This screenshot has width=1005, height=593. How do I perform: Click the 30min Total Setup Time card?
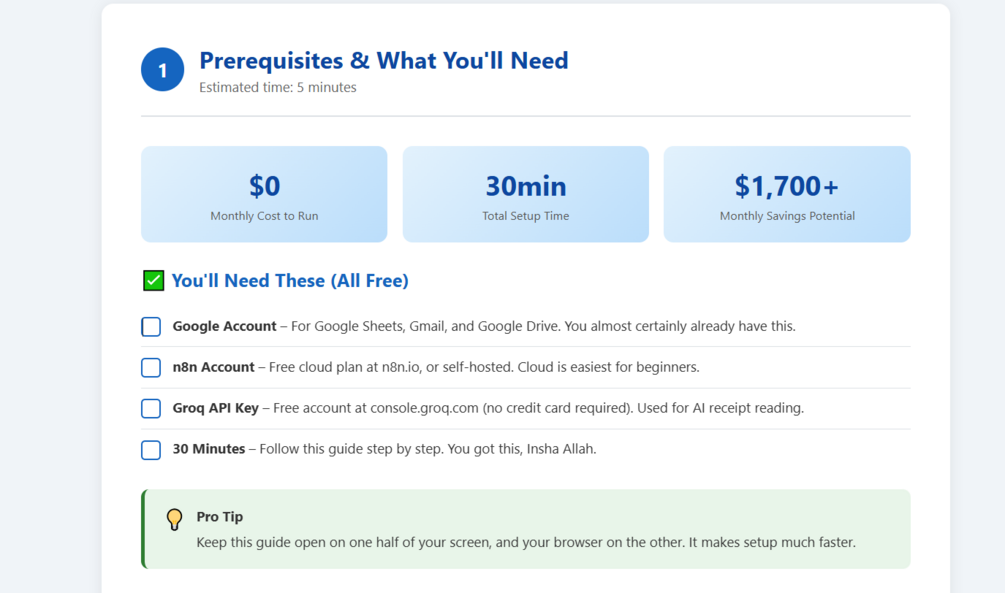526,194
